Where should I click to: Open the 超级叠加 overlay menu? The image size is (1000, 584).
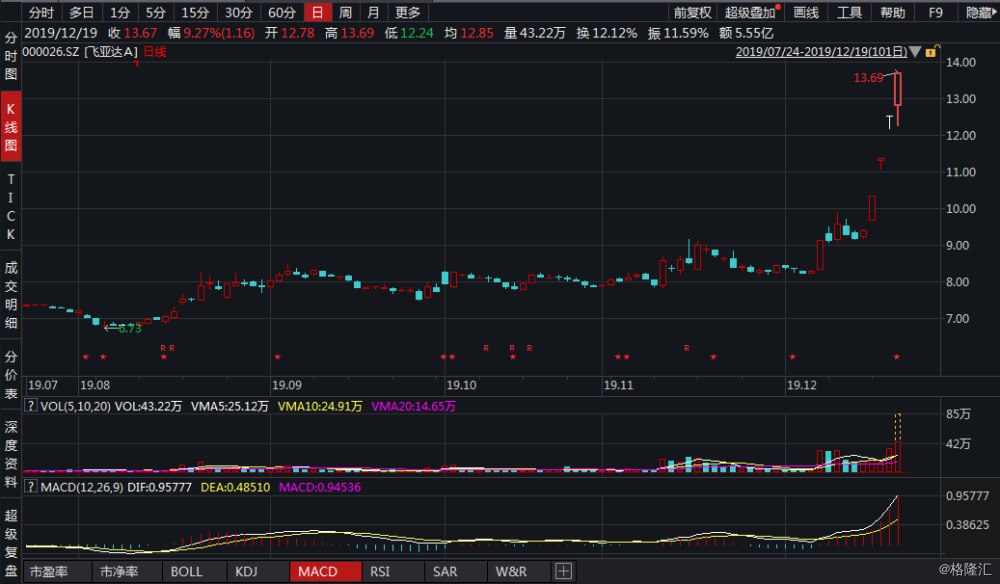749,12
